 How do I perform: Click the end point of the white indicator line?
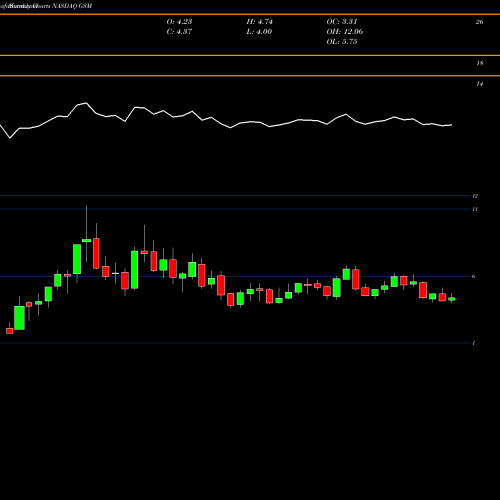452,125
